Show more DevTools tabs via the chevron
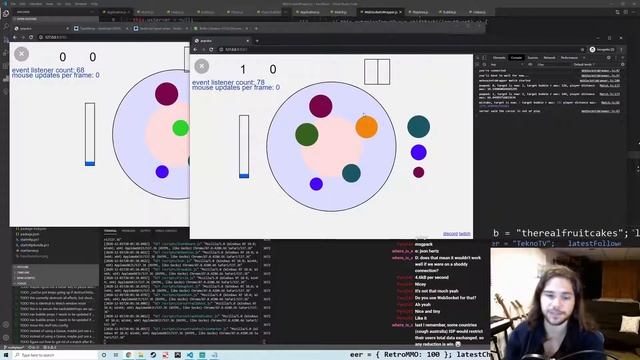The width and height of the screenshot is (640, 360). [584, 58]
